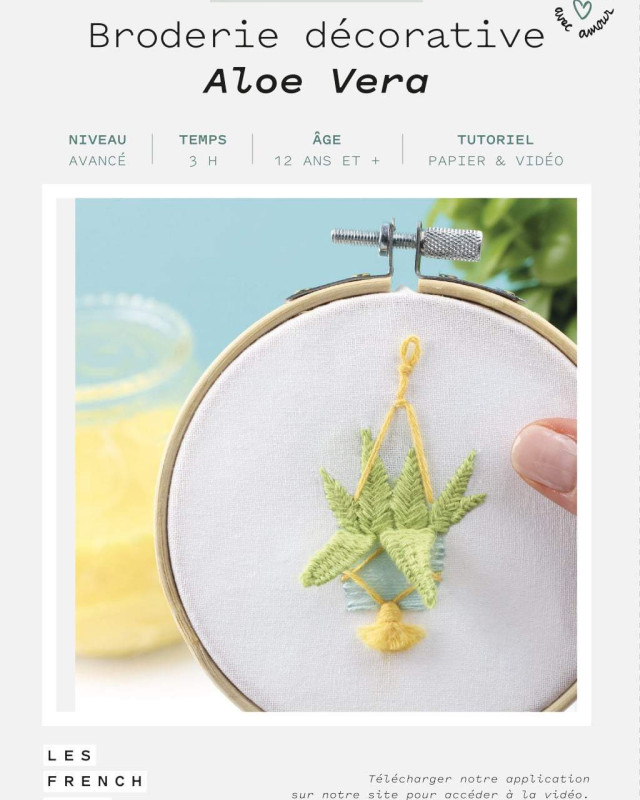Click the green plant in top-right background
This screenshot has height=800, width=640.
pos(515,245)
